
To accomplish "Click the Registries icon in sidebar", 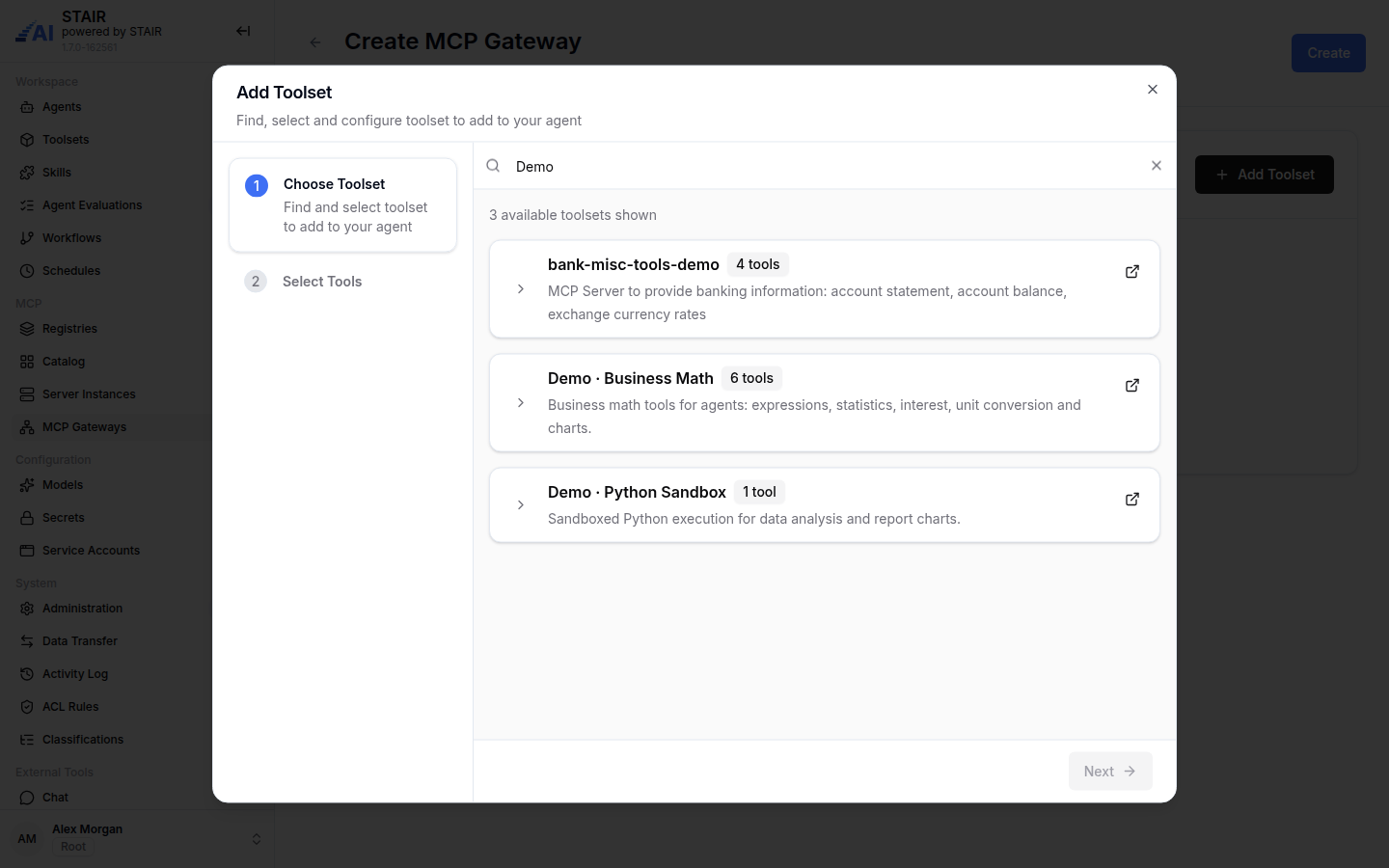I will (27, 329).
